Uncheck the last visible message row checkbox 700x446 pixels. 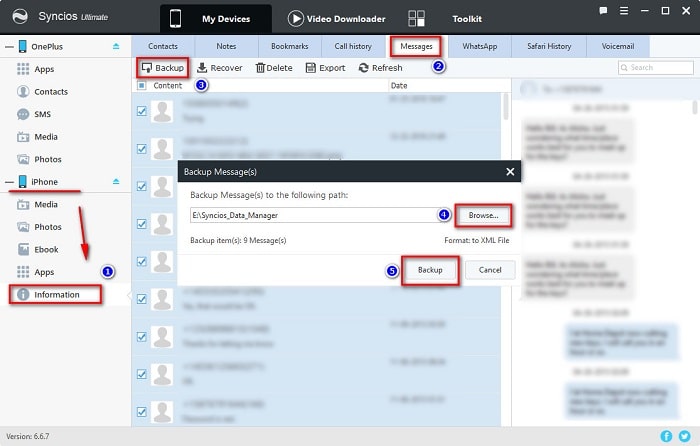[x=142, y=412]
